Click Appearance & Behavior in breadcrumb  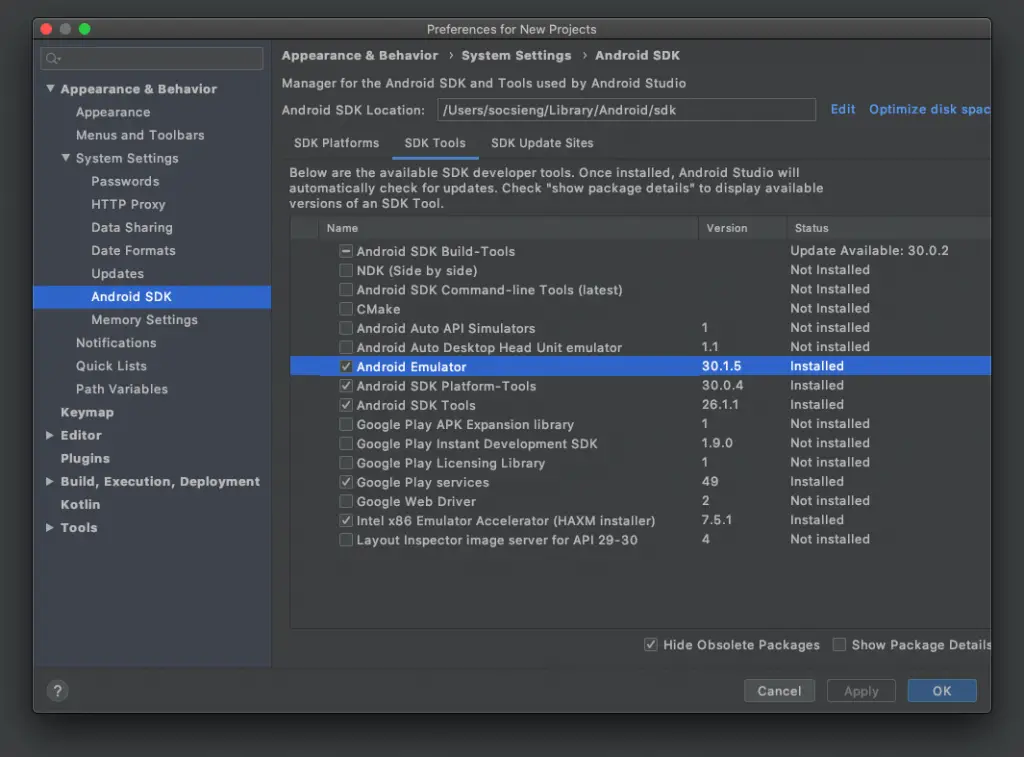(x=360, y=56)
